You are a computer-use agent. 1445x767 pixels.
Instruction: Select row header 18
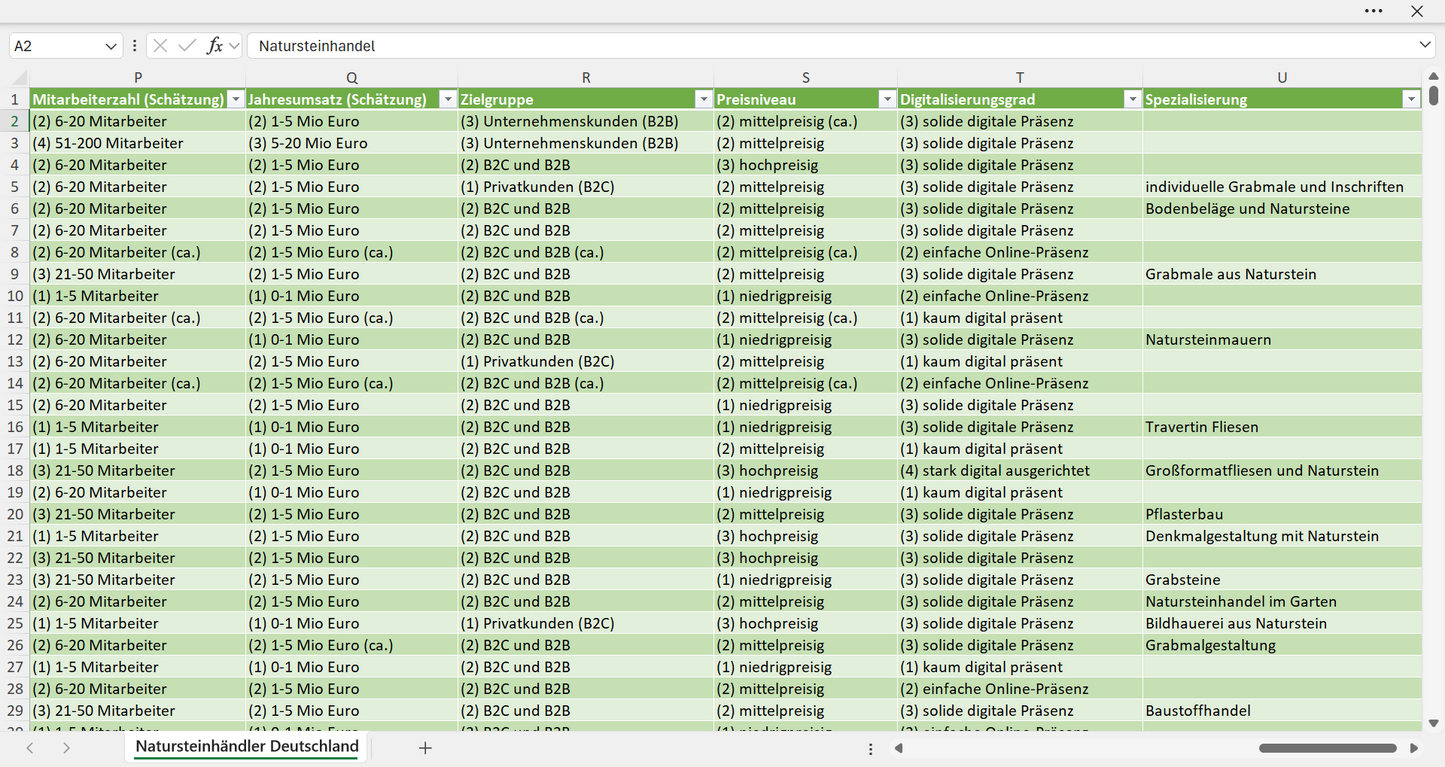pyautogui.click(x=15, y=470)
